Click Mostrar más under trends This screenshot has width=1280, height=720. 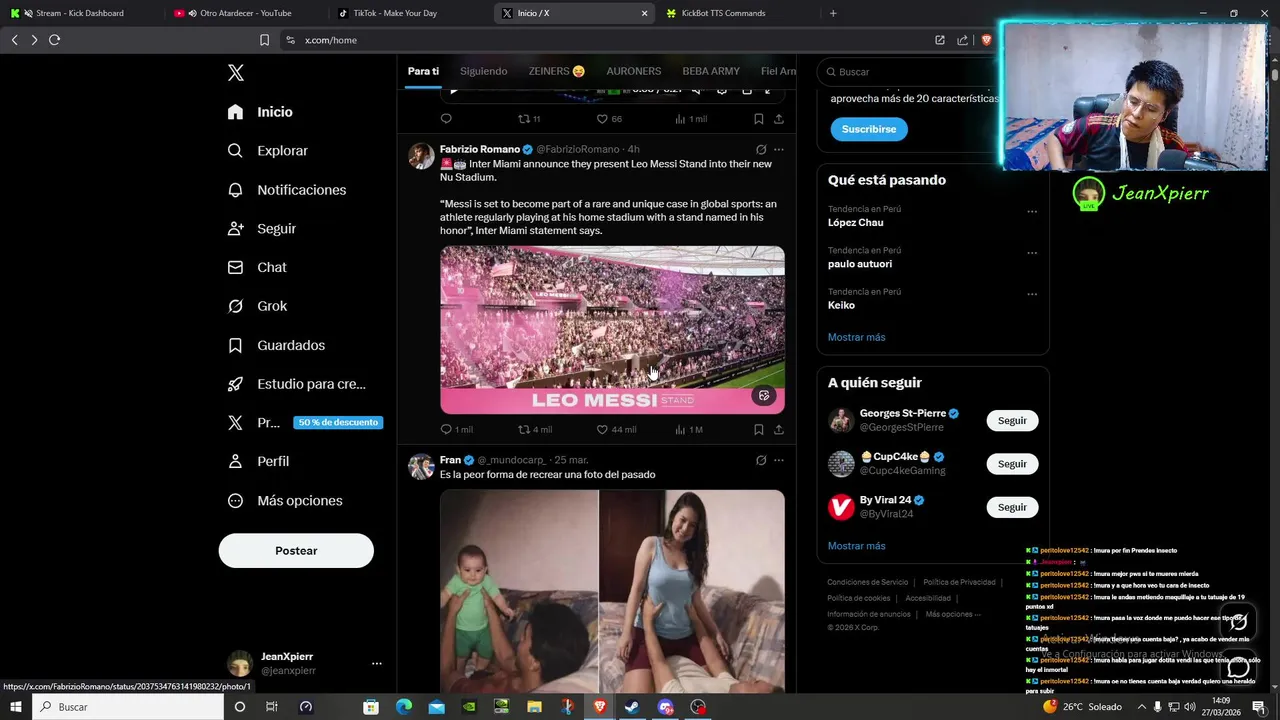coord(856,337)
